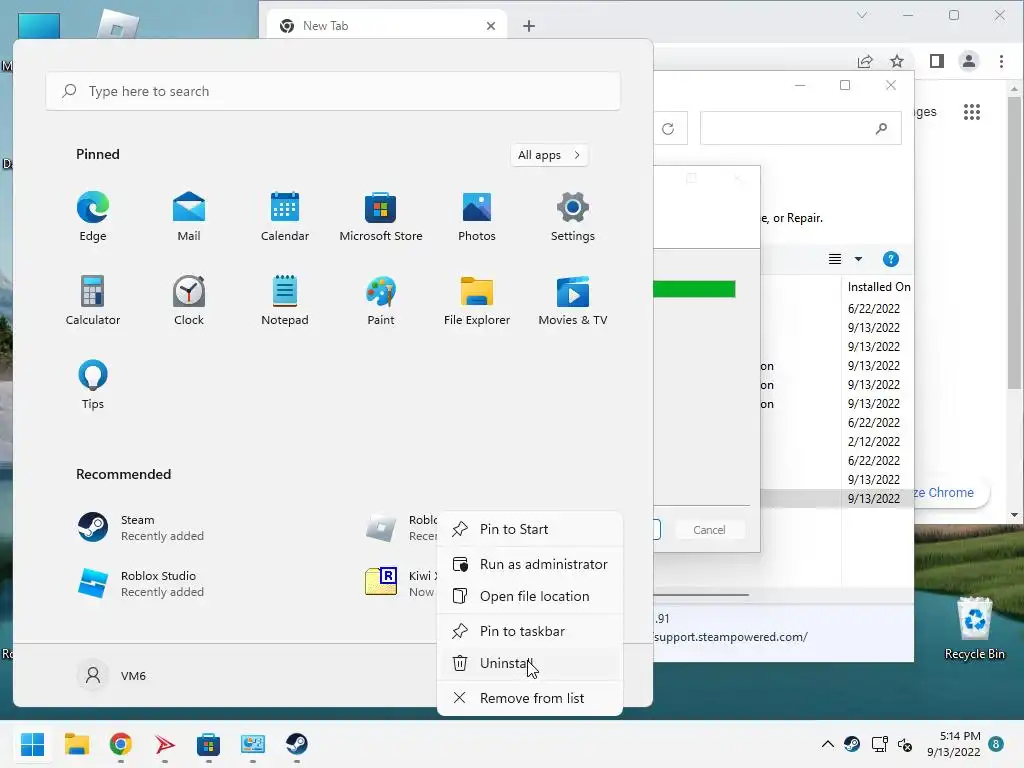Cancel the uninstall progress dialog
The height and width of the screenshot is (768, 1024).
click(709, 530)
